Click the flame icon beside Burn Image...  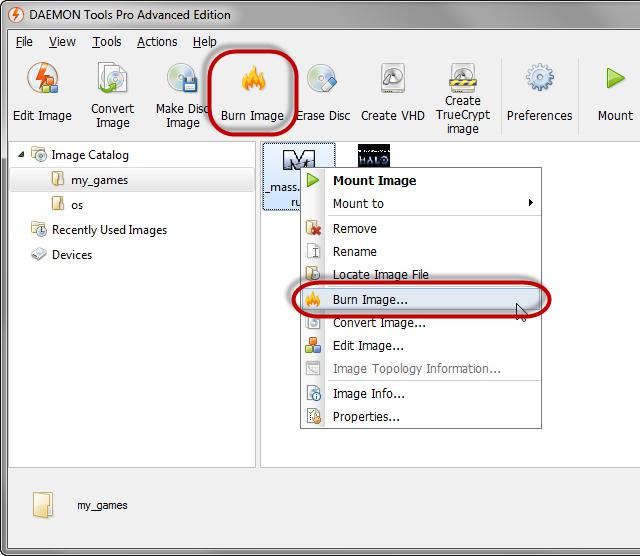pos(313,299)
